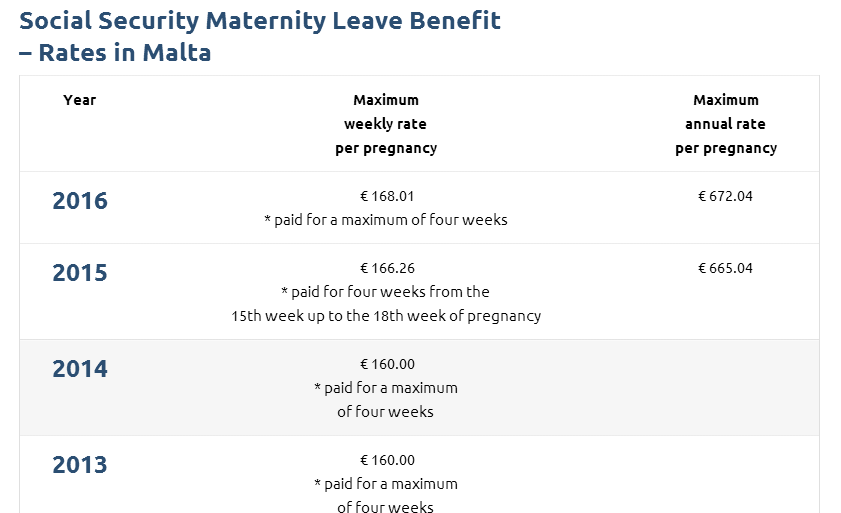Select the 2014 year cell
The width and height of the screenshot is (841, 513).
pos(80,369)
